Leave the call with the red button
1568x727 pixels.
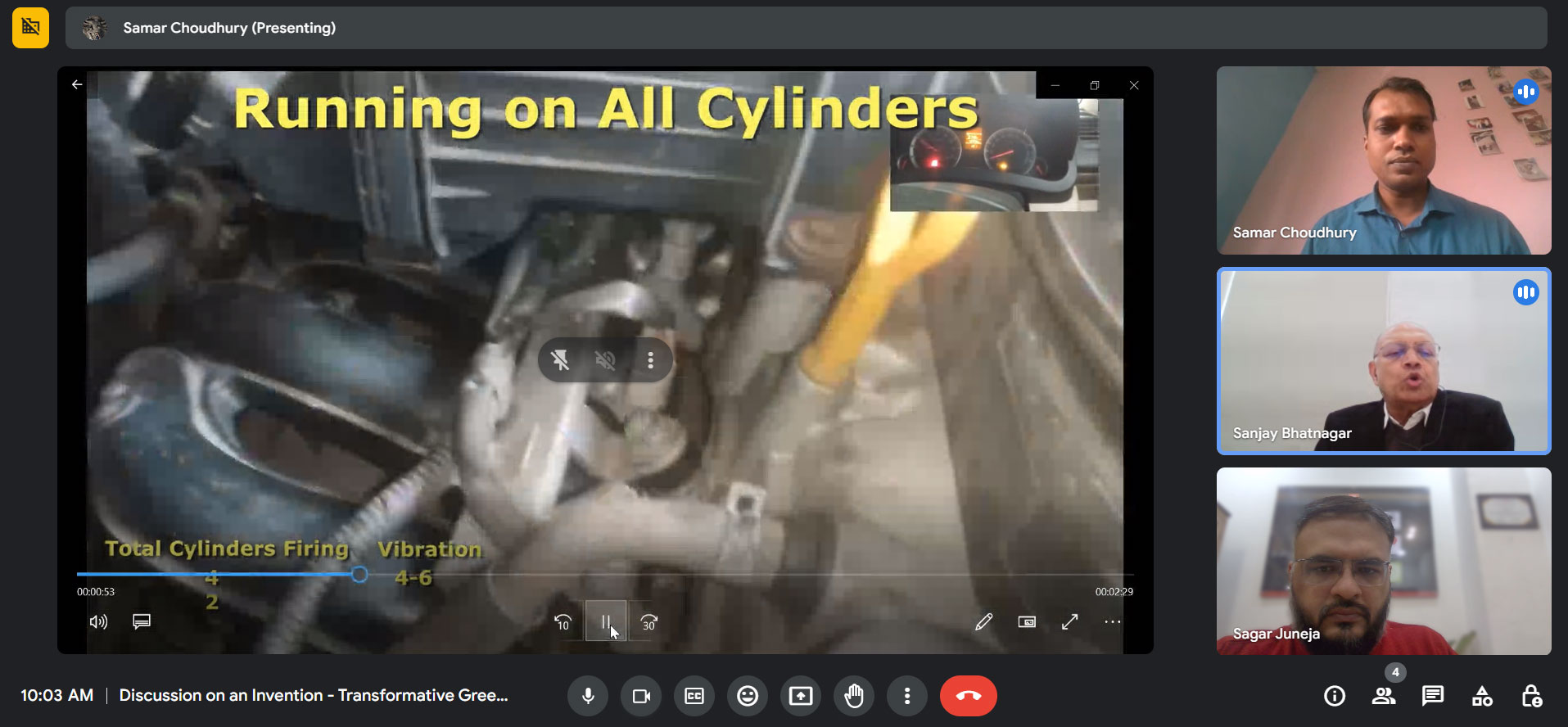click(968, 696)
